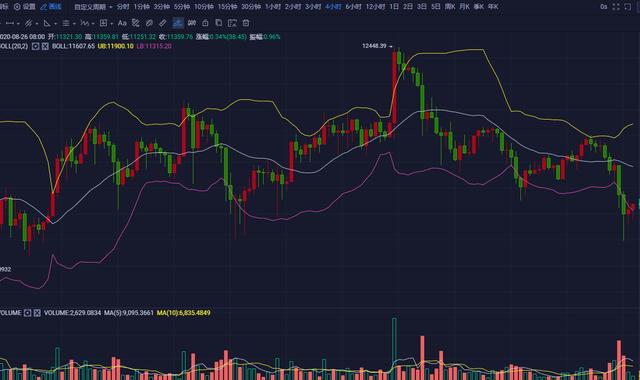Image resolution: width=640 pixels, height=380 pixels.
Task: Switch to 周K weekly chart
Action: pos(450,7)
